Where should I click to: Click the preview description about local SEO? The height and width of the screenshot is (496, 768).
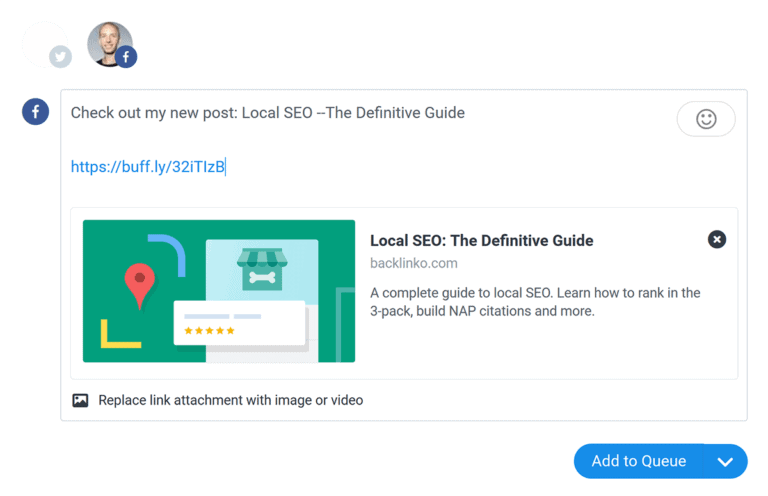534,301
